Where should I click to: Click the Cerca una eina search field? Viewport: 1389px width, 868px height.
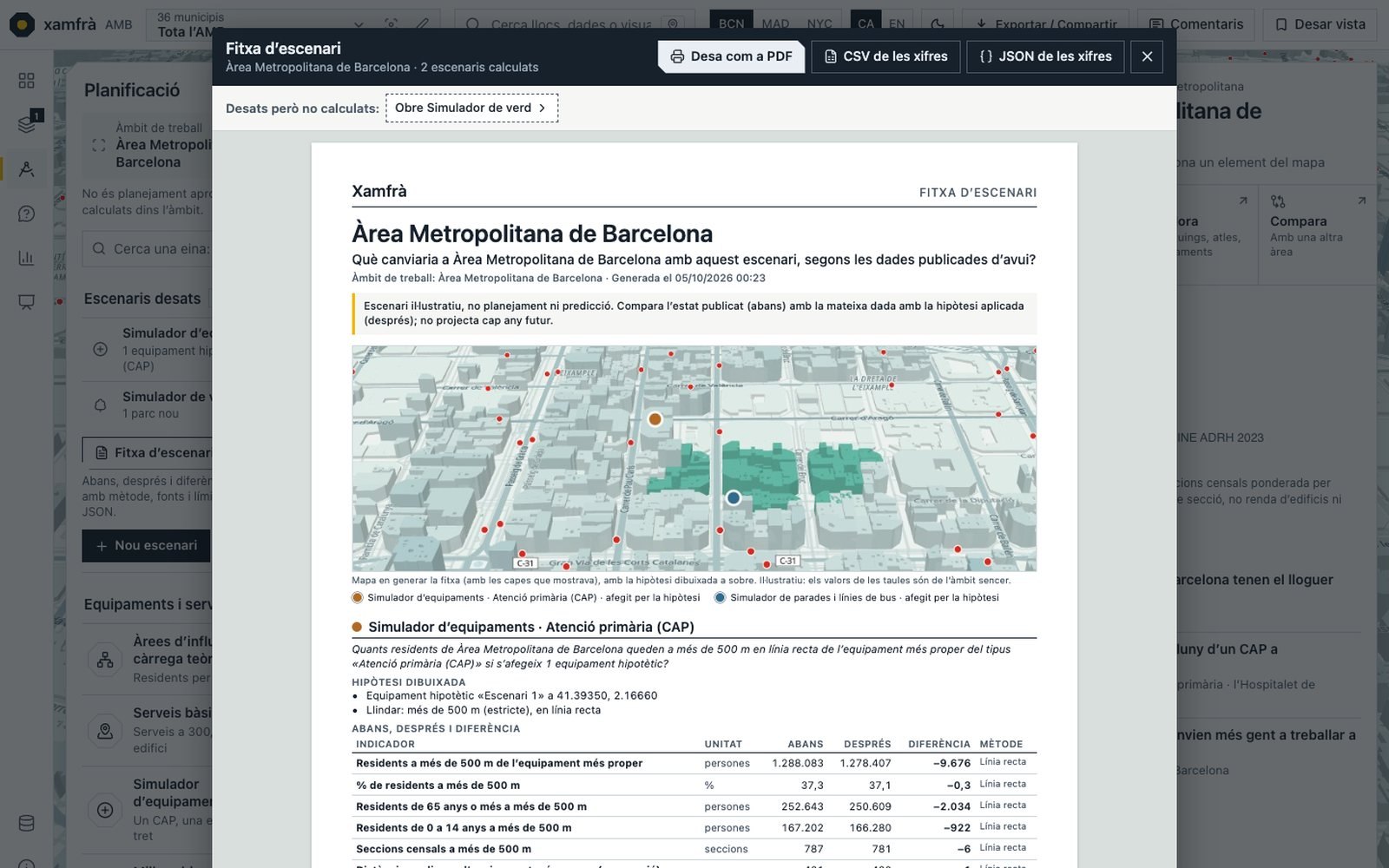[148, 248]
